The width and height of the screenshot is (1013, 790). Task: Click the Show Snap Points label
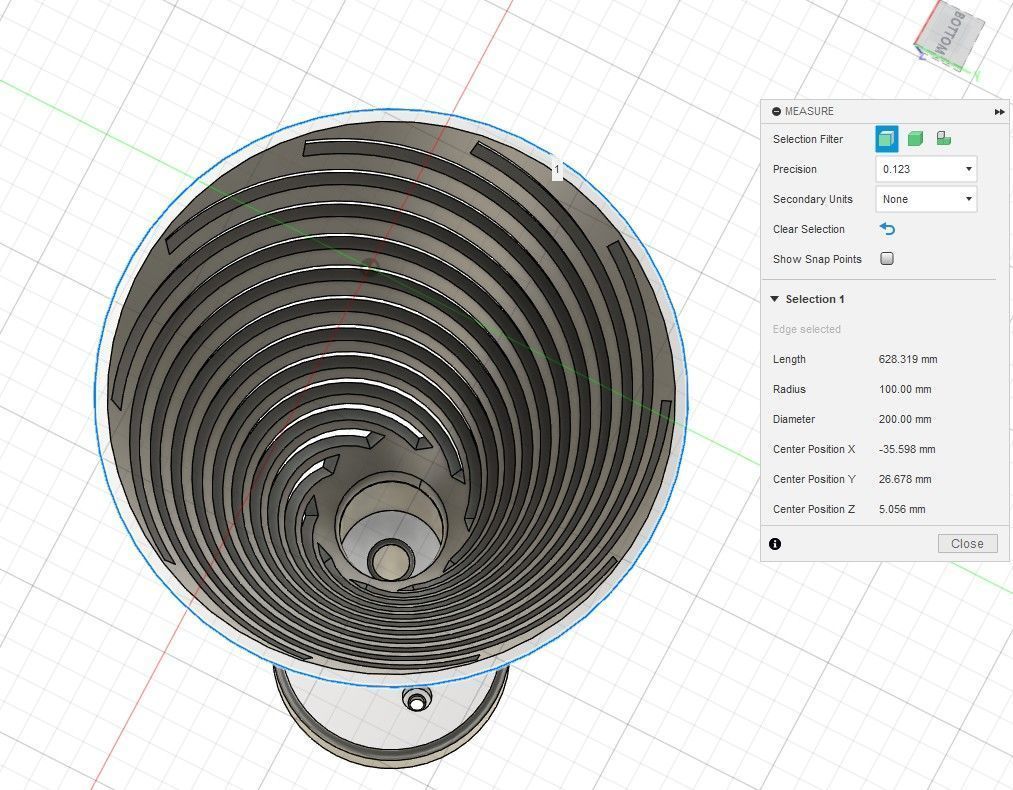click(817, 259)
